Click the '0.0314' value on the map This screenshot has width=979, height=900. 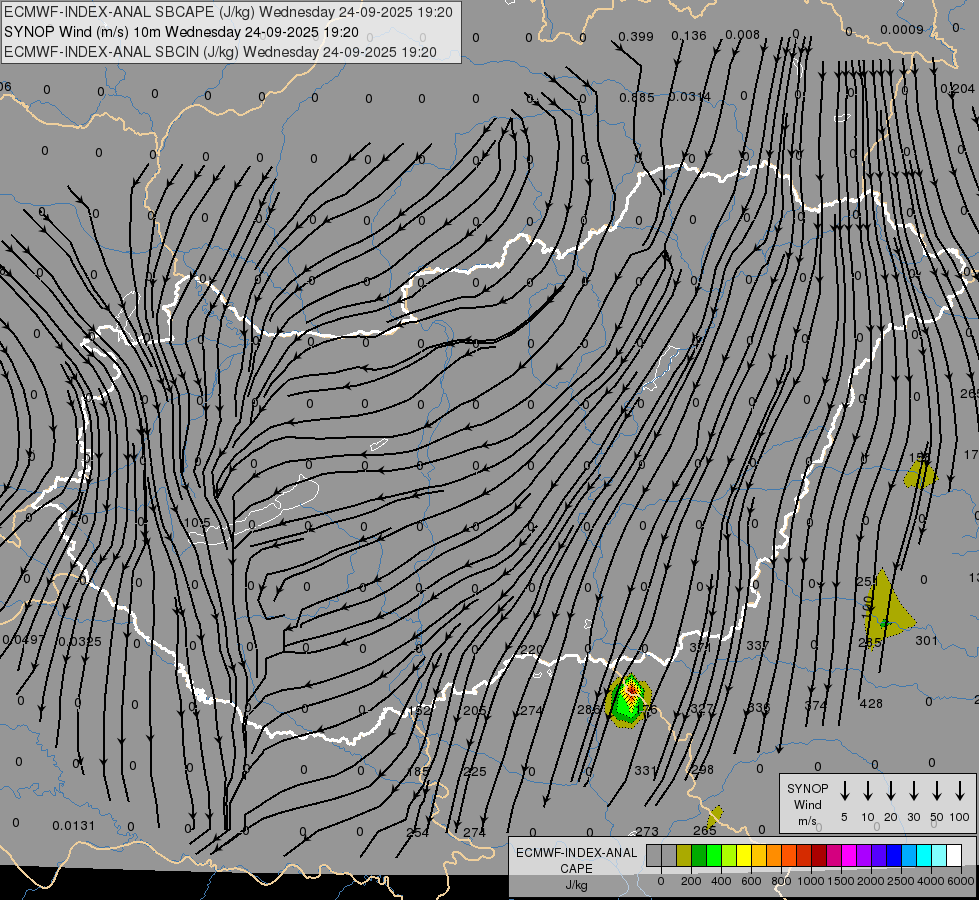(x=689, y=97)
